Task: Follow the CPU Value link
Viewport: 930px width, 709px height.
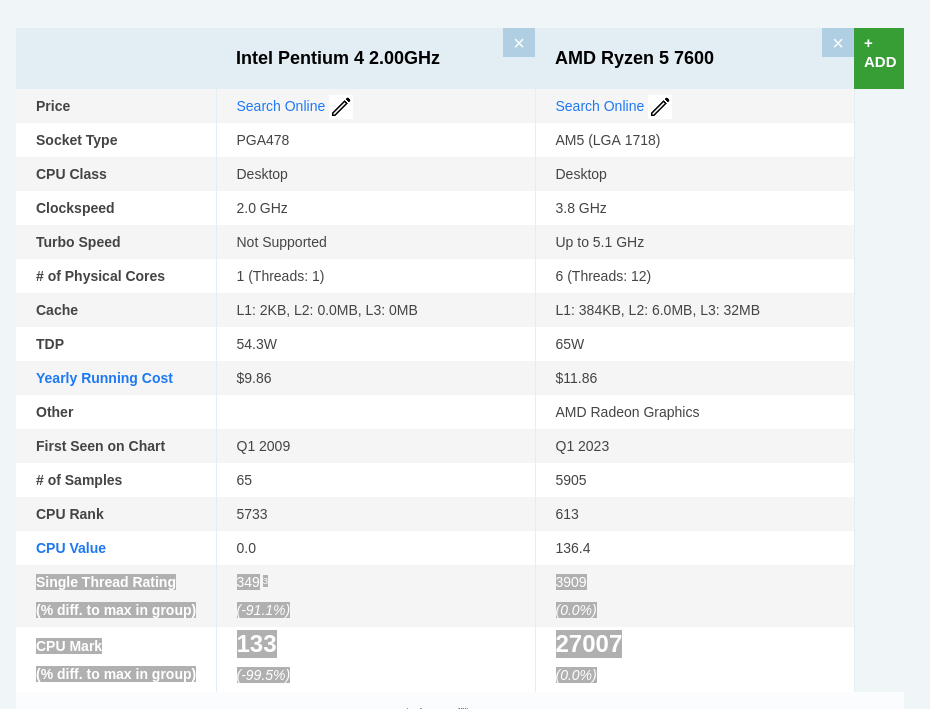Action: 71,548
